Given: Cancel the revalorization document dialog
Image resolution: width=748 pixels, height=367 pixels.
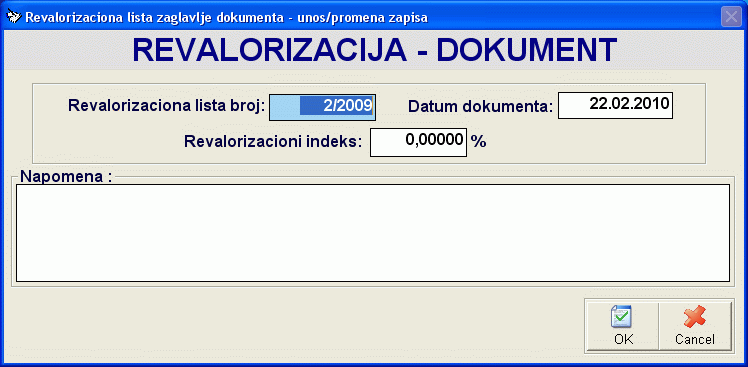Looking at the screenshot, I should click(x=695, y=326).
